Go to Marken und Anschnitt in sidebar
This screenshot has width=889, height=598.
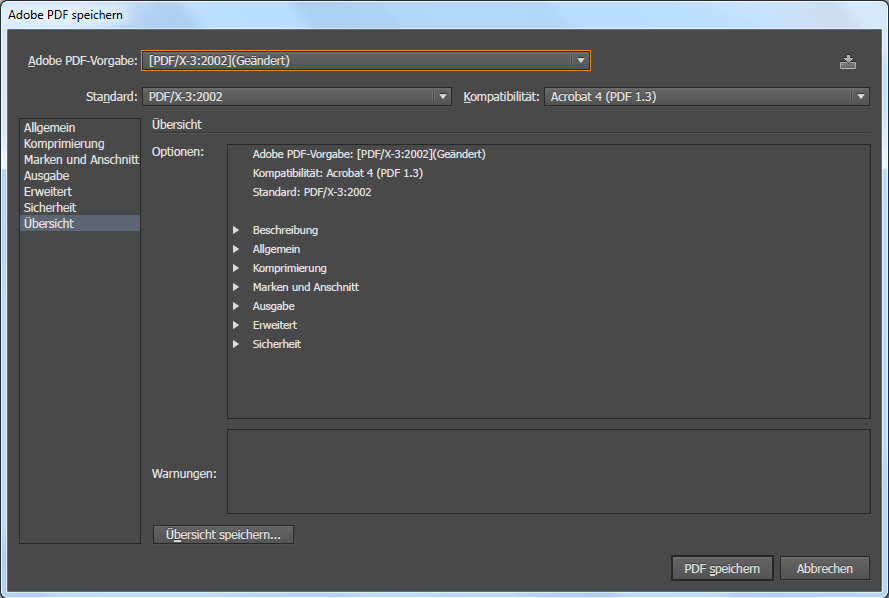point(81,160)
